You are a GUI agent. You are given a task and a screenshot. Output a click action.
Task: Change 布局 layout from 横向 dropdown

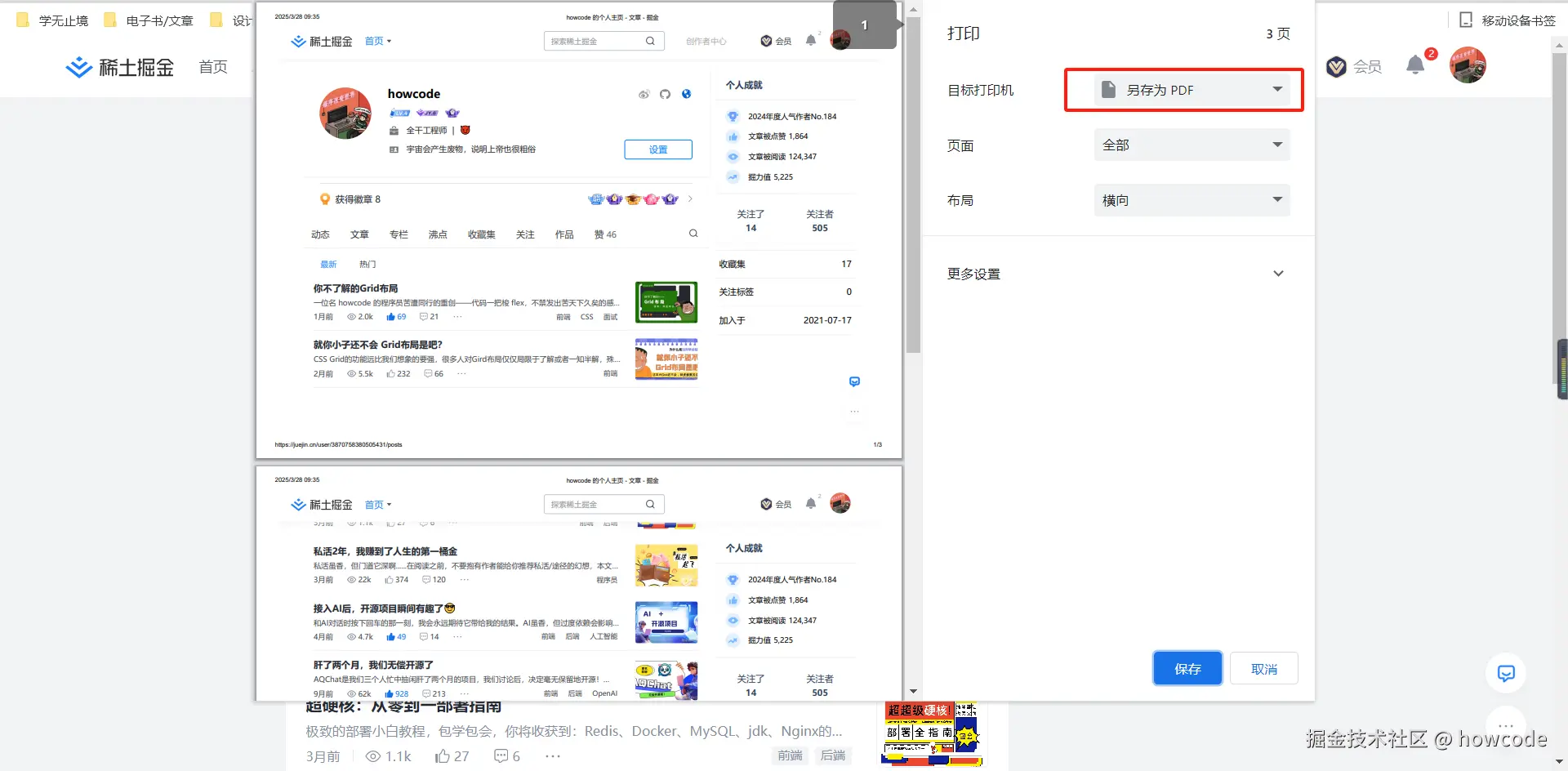[x=1192, y=200]
